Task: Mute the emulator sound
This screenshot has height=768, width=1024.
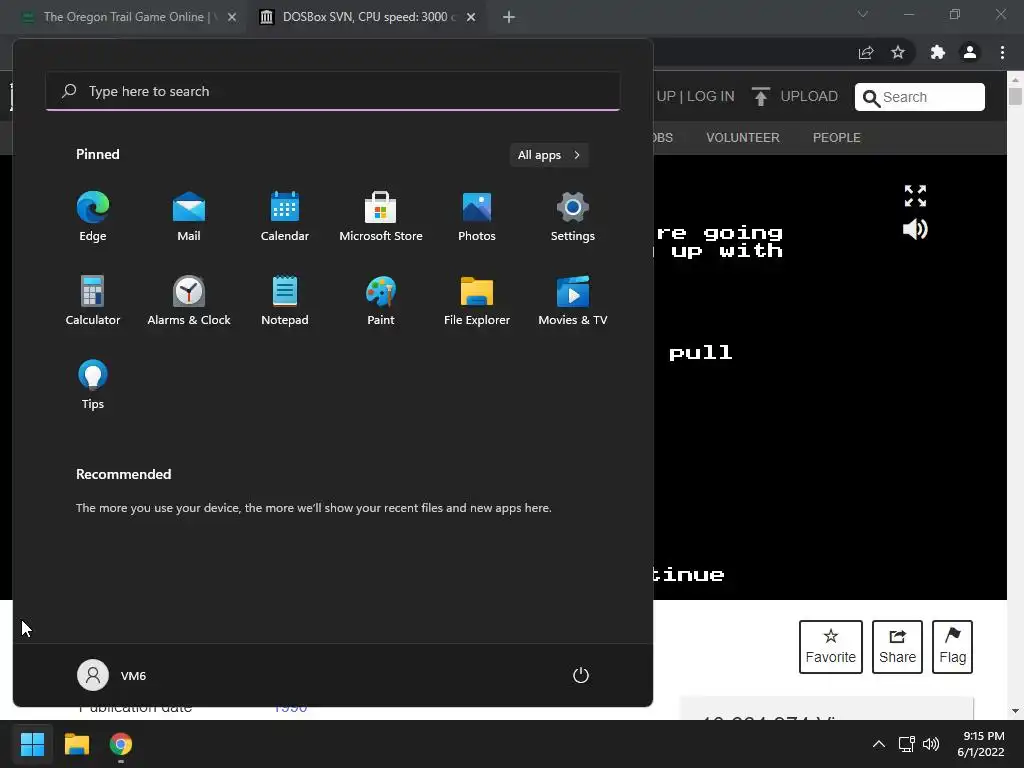Action: [x=915, y=229]
